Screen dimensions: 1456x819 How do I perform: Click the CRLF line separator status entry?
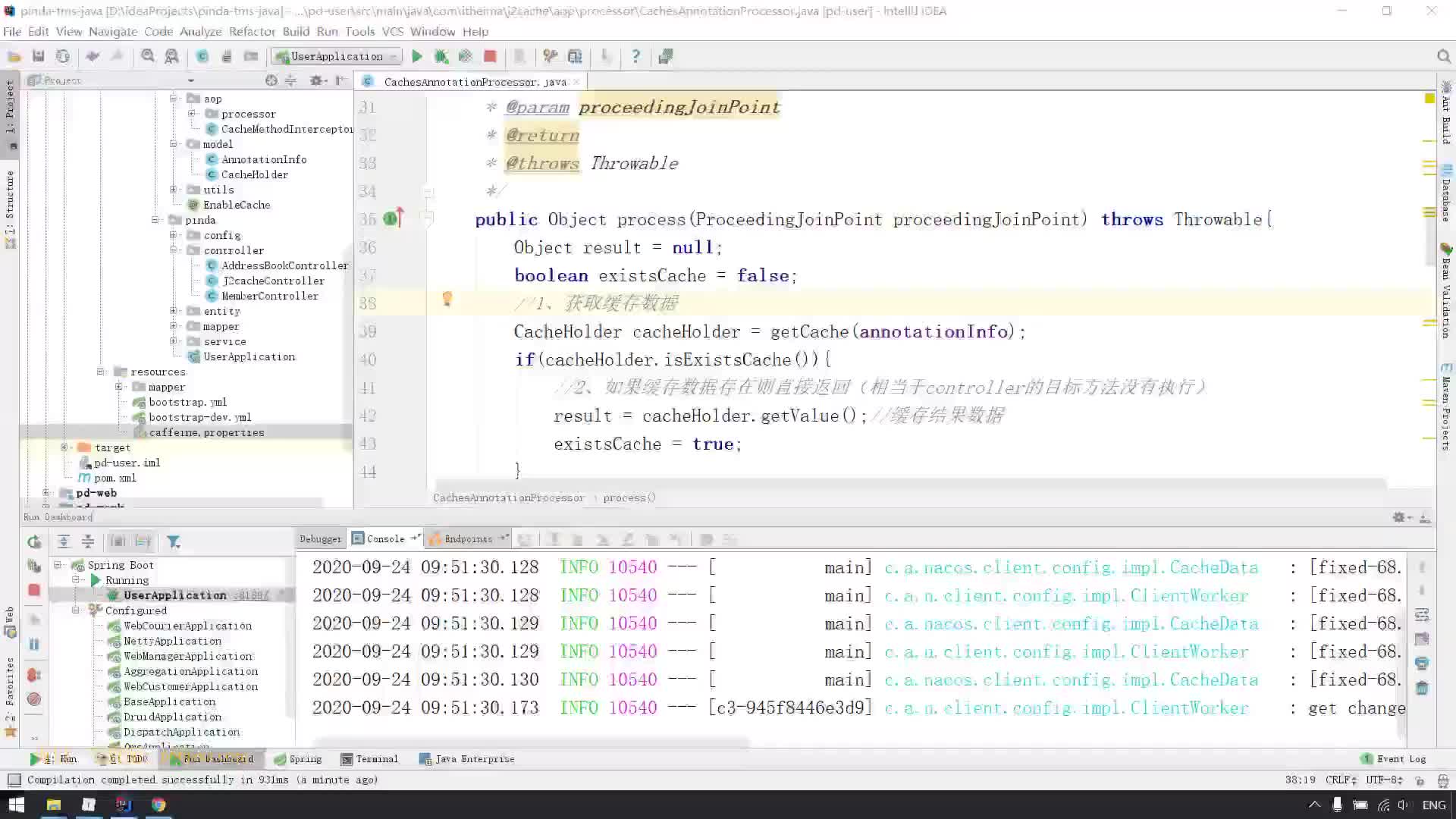(1341, 780)
